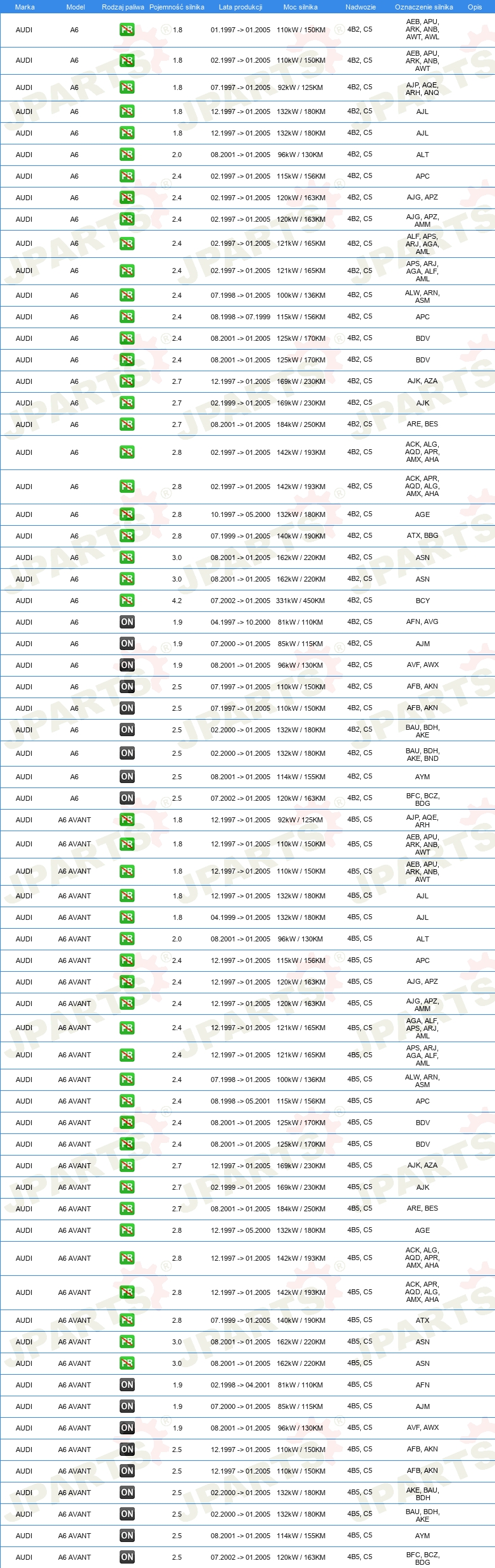
Task: Select '114kW / 155KM' in the A6 4B2 row
Action: 301,777
